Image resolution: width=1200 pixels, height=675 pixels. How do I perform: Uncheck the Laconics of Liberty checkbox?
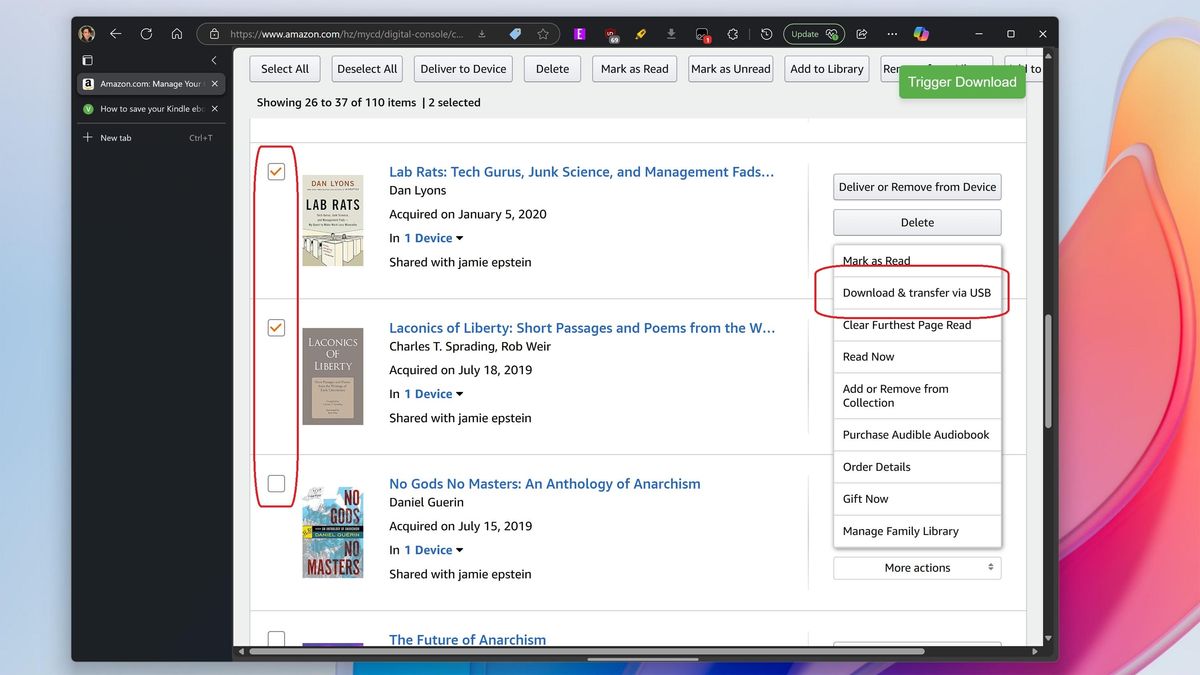(x=276, y=328)
